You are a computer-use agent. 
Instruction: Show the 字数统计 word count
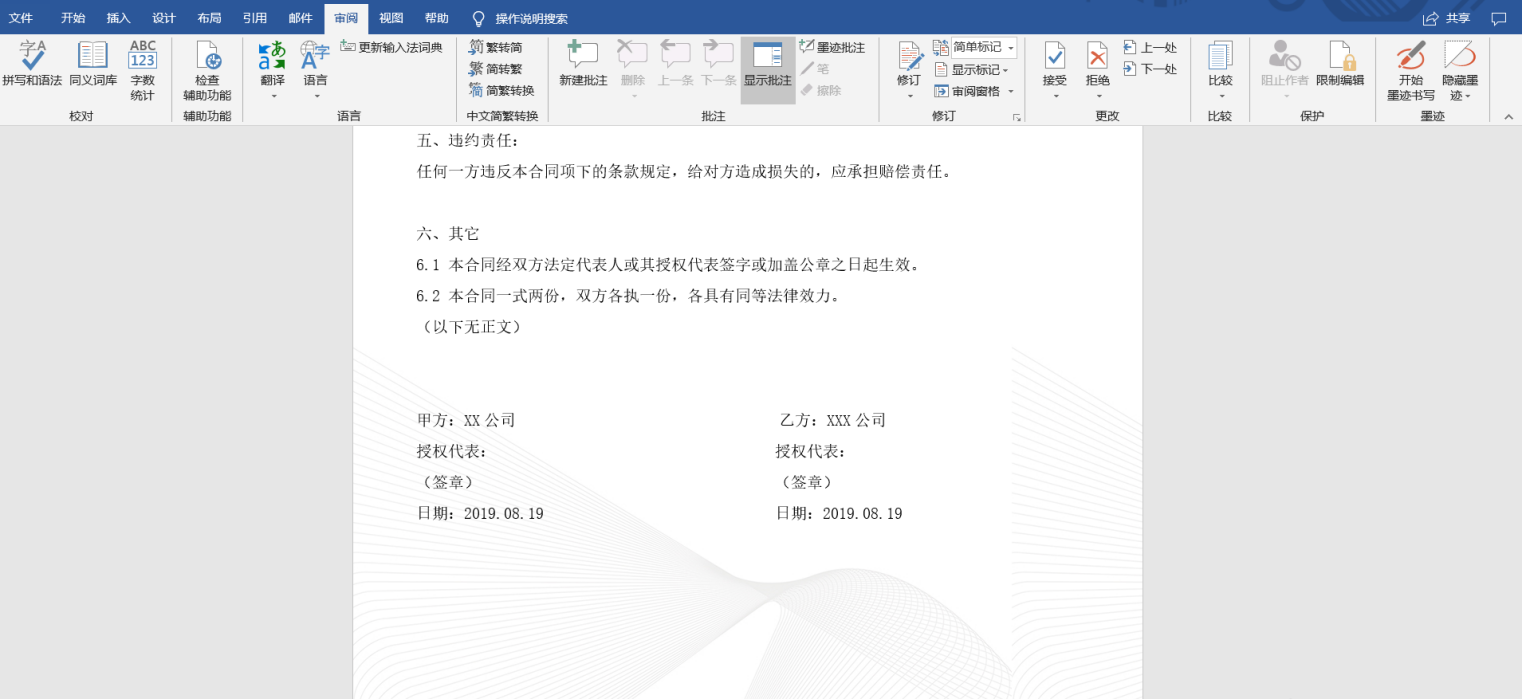pos(143,70)
